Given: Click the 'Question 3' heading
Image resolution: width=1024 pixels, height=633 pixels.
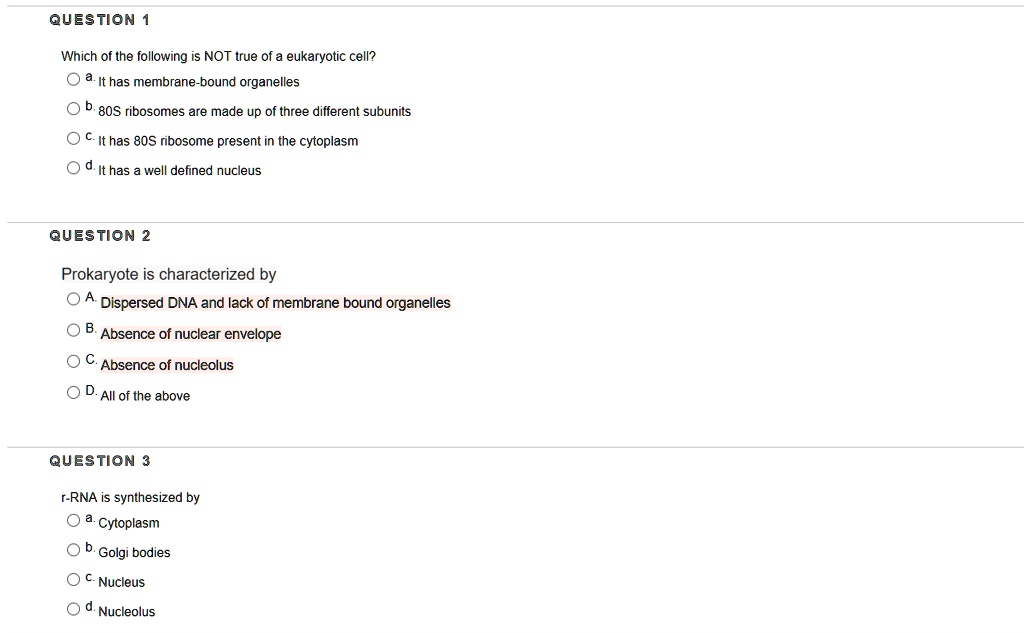Looking at the screenshot, I should click(x=99, y=461).
